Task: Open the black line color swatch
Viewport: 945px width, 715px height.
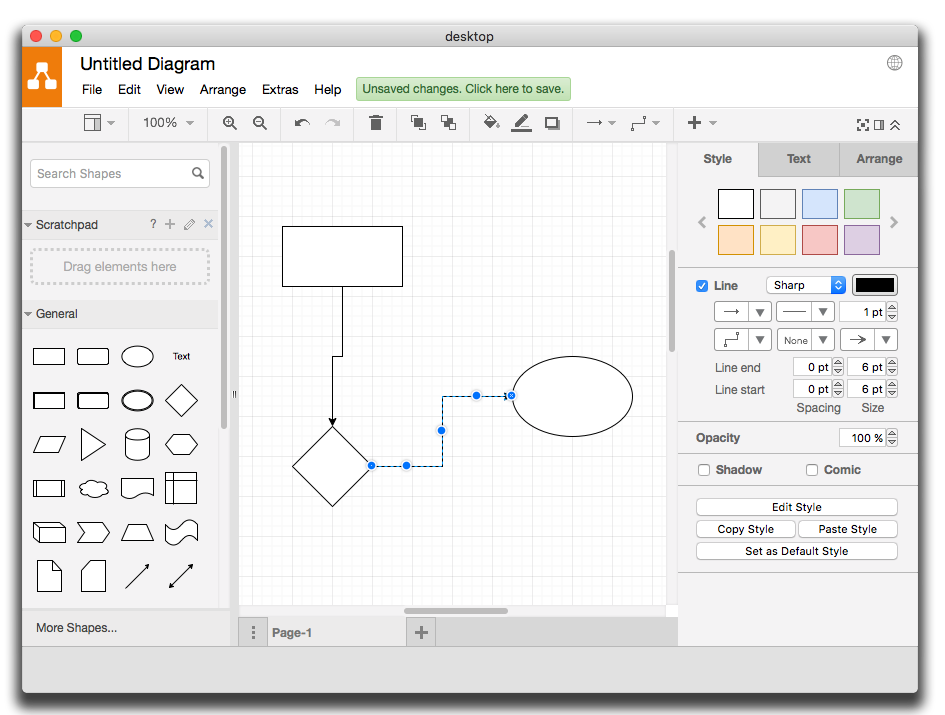Action: click(x=874, y=285)
